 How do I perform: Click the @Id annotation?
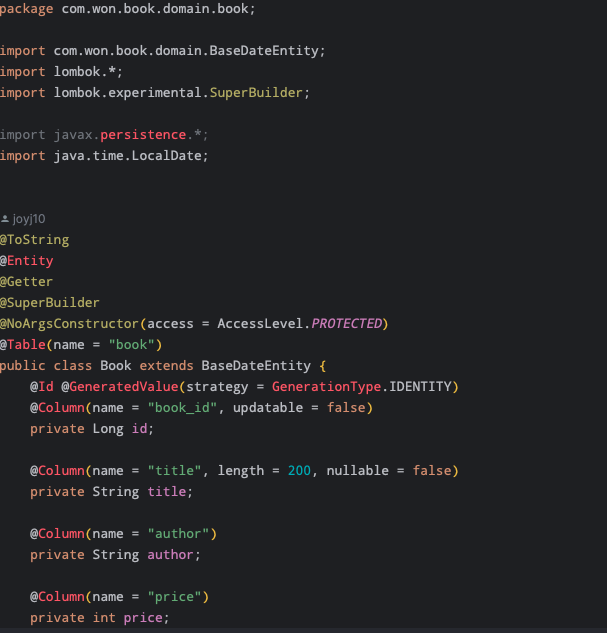click(x=42, y=387)
